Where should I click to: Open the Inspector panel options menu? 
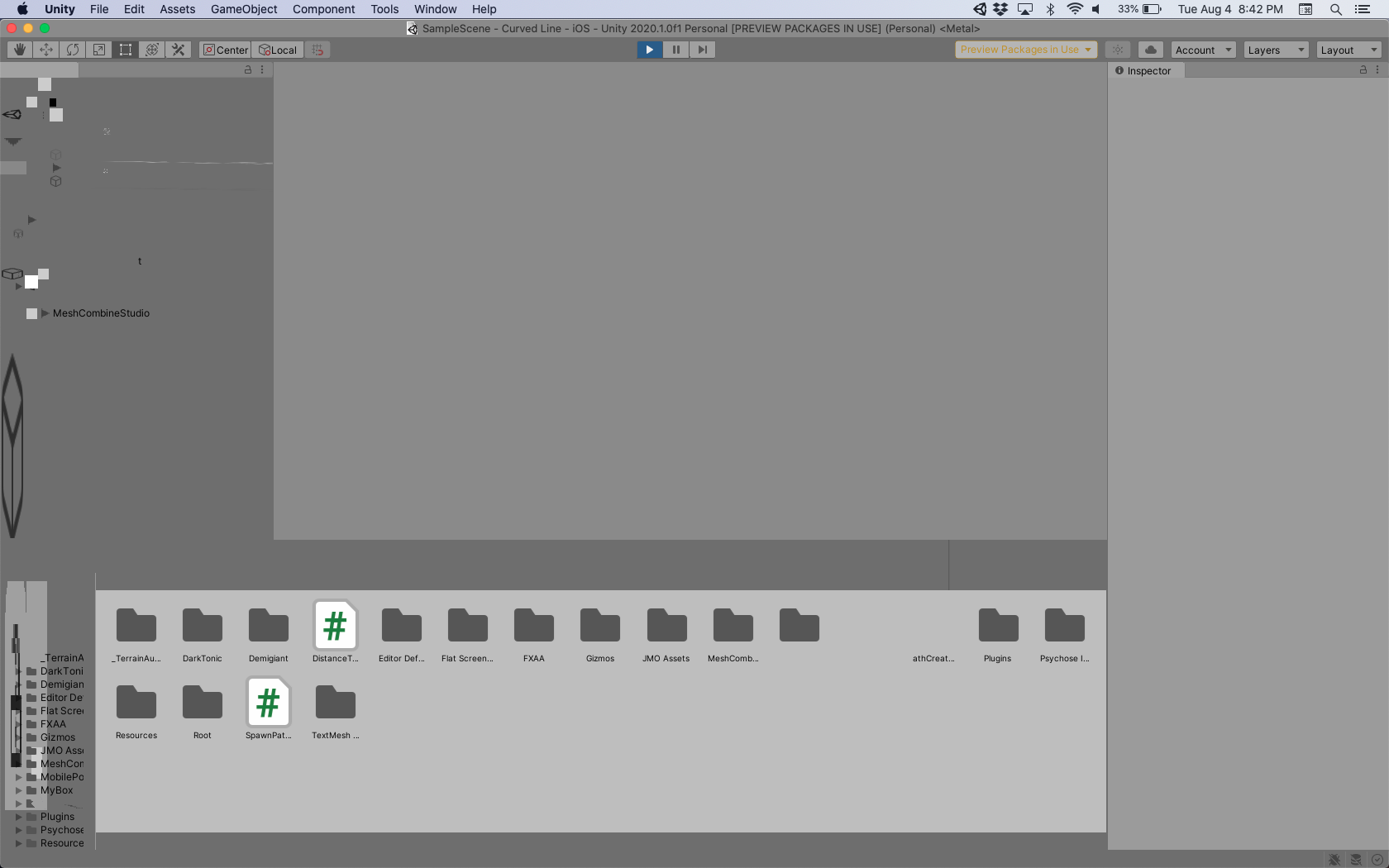[x=1377, y=70]
